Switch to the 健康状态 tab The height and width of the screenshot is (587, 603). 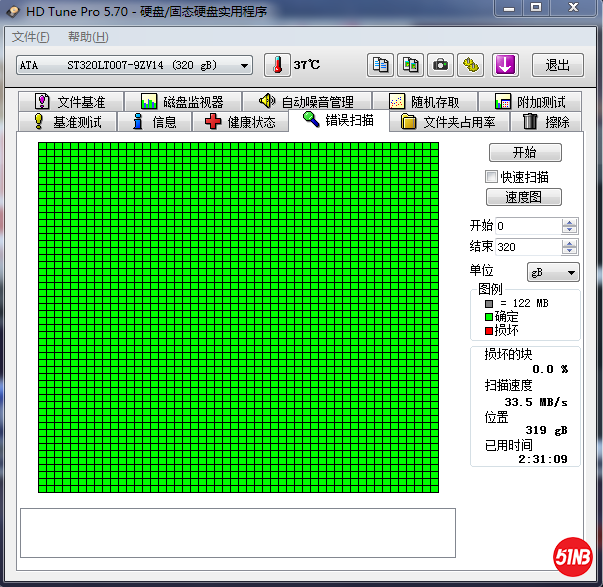point(240,122)
